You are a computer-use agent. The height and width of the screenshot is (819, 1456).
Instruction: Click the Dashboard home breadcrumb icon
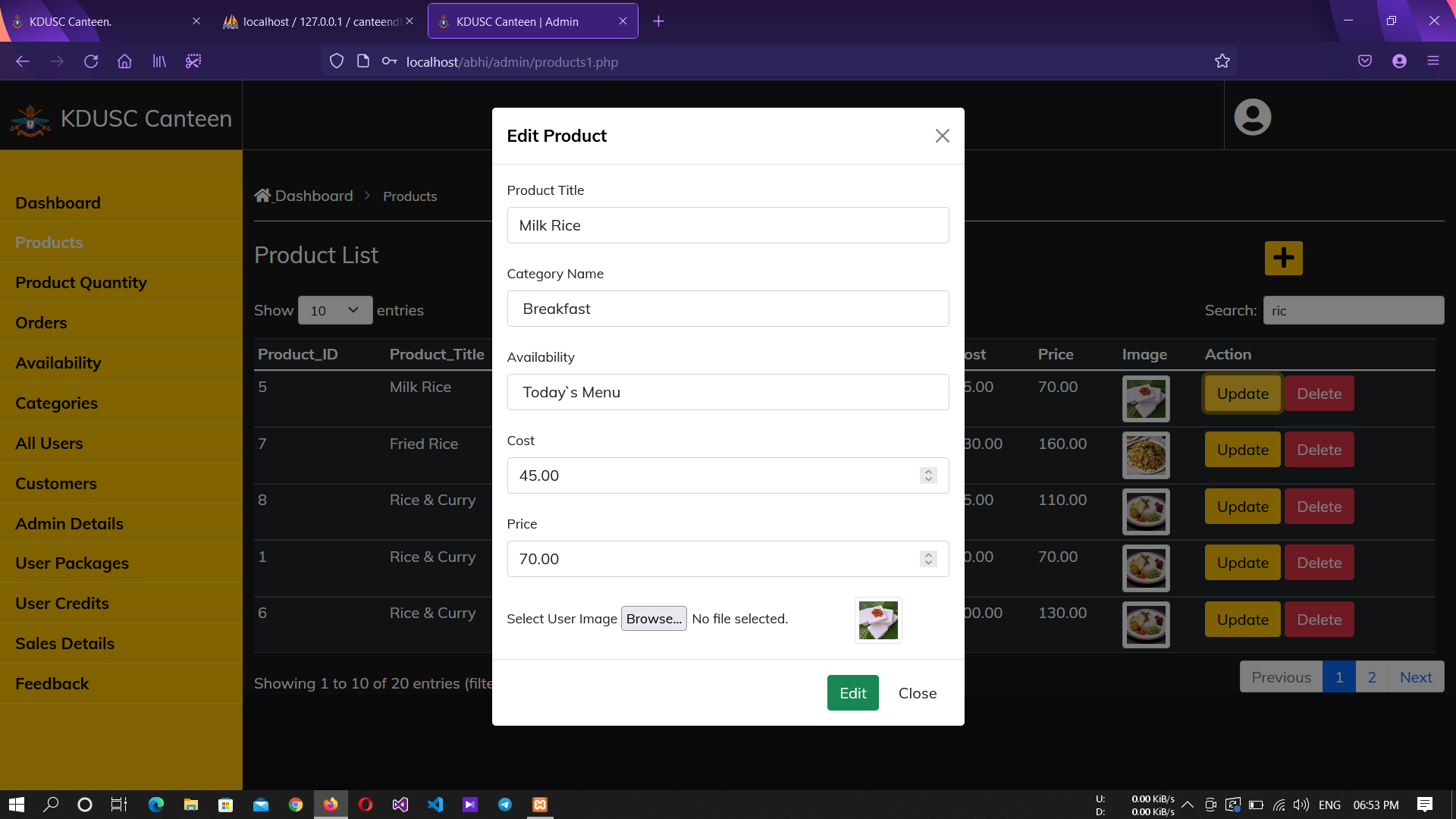(262, 196)
